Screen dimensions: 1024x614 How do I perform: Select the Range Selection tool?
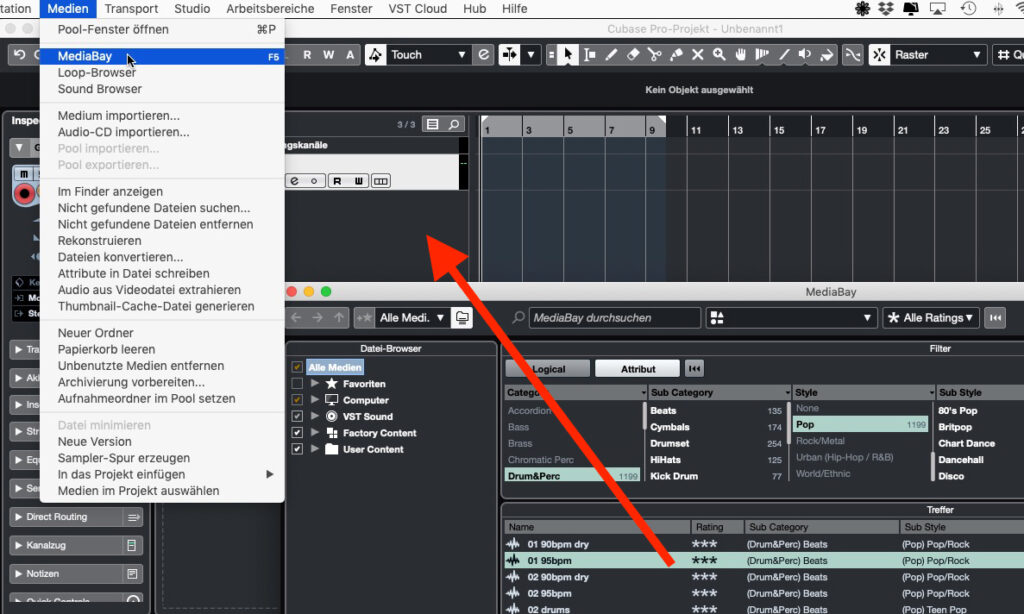[x=590, y=55]
